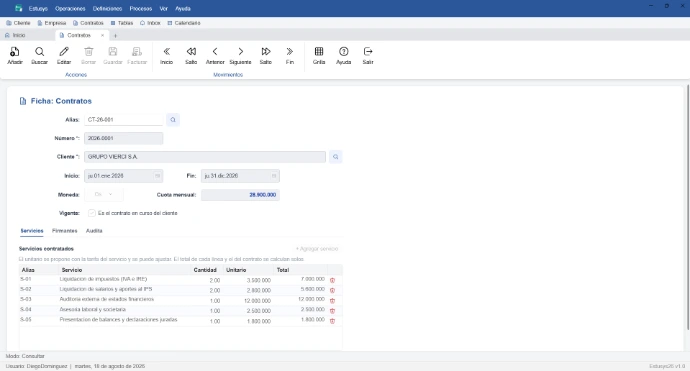
Task: Open Calendario from the shortcut bar
Action: (x=184, y=23)
